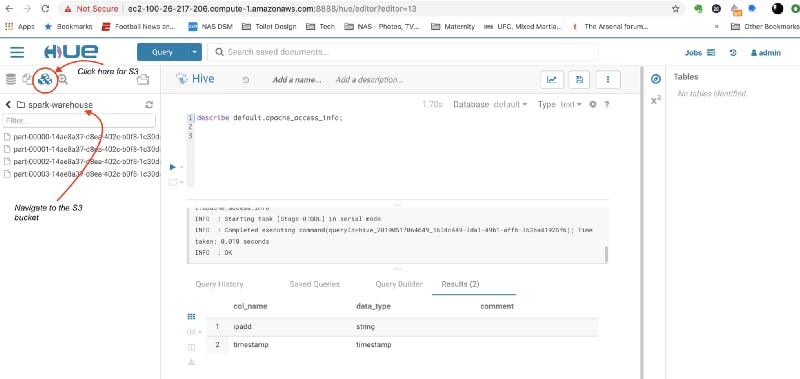
Task: Open the SQL database assist panel icon
Action: point(11,79)
